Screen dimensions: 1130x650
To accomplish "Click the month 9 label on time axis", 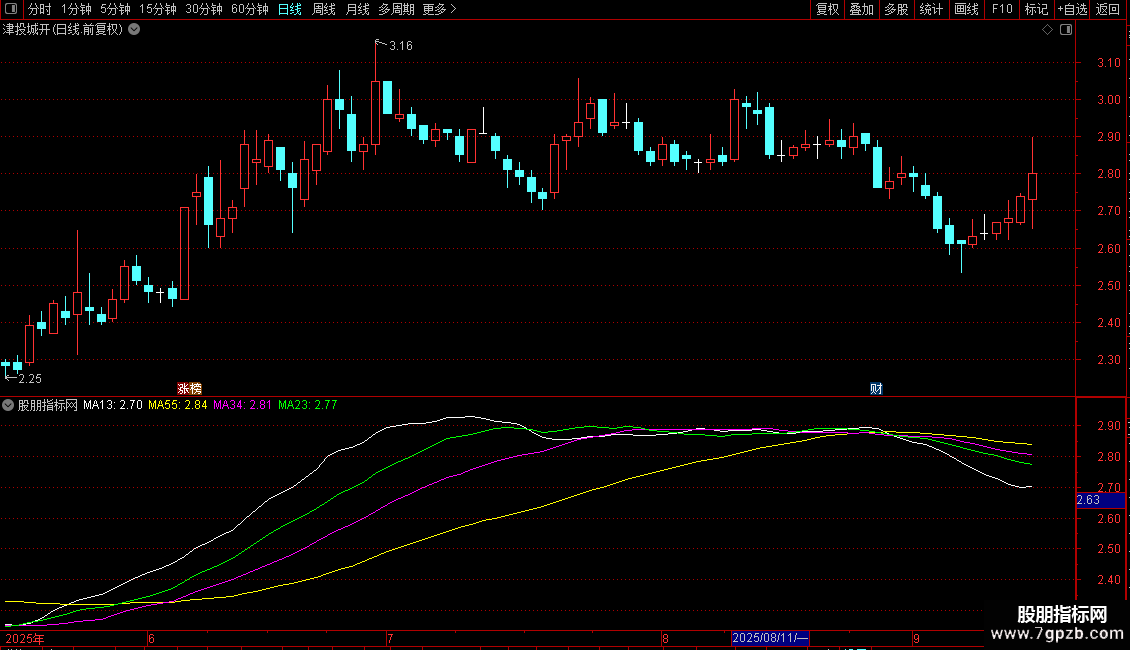I will (x=916, y=638).
